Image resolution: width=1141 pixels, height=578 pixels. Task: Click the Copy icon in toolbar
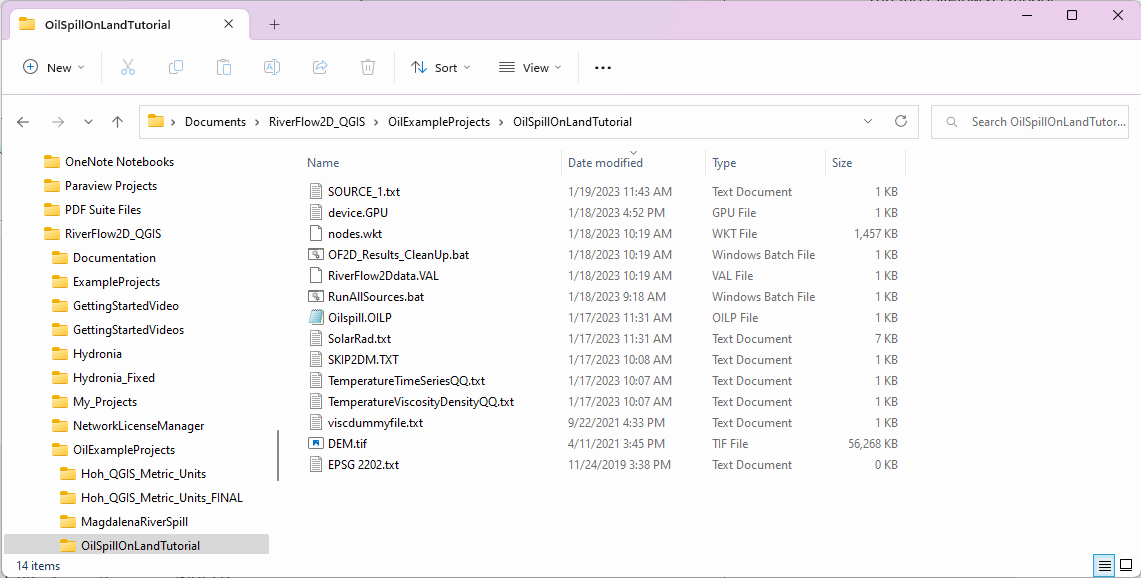coord(176,68)
